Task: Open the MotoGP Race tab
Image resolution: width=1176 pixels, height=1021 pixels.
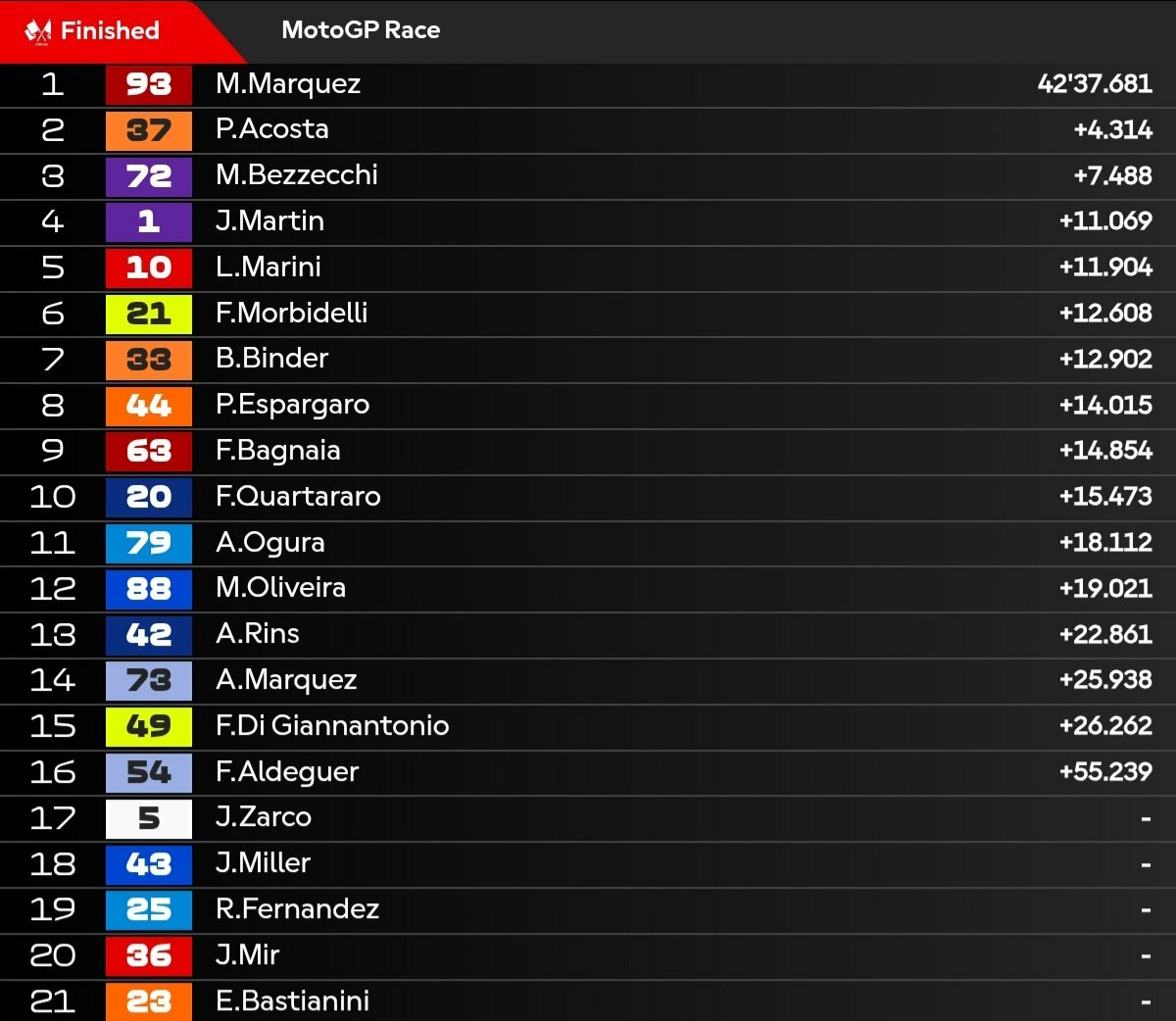Action: pyautogui.click(x=361, y=30)
